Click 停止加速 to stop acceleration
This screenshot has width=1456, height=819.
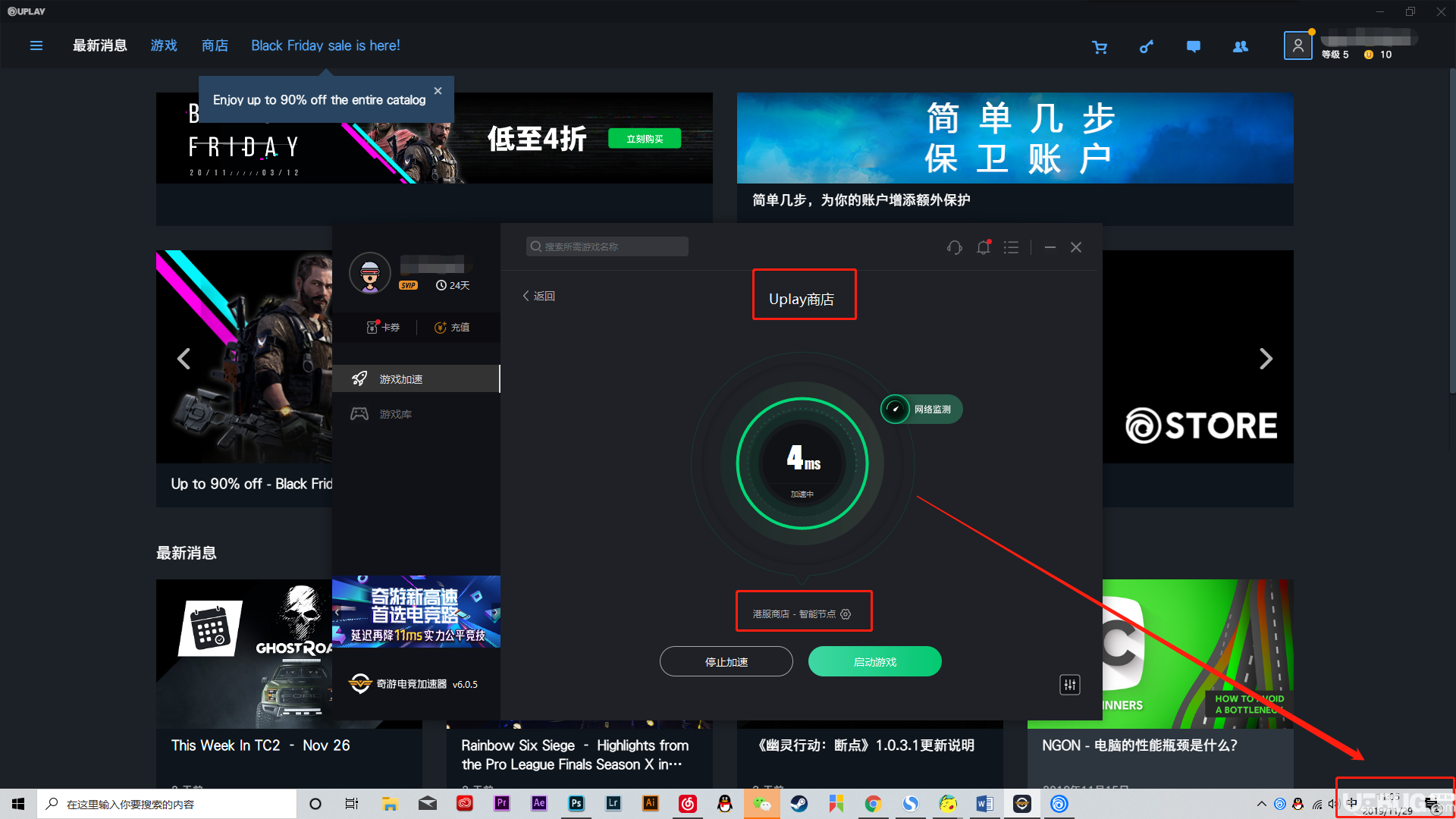point(727,661)
